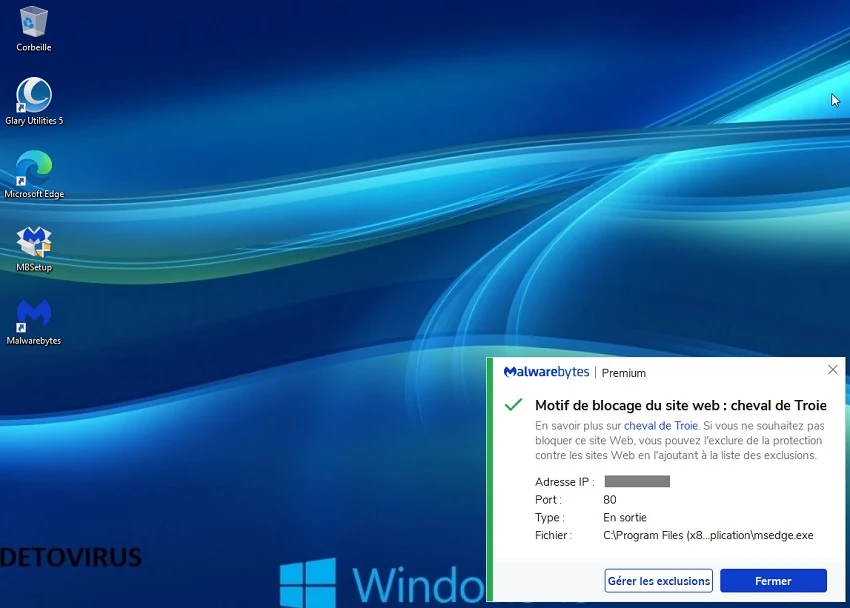
Task: Open Gérer les exclusions
Action: pos(659,581)
